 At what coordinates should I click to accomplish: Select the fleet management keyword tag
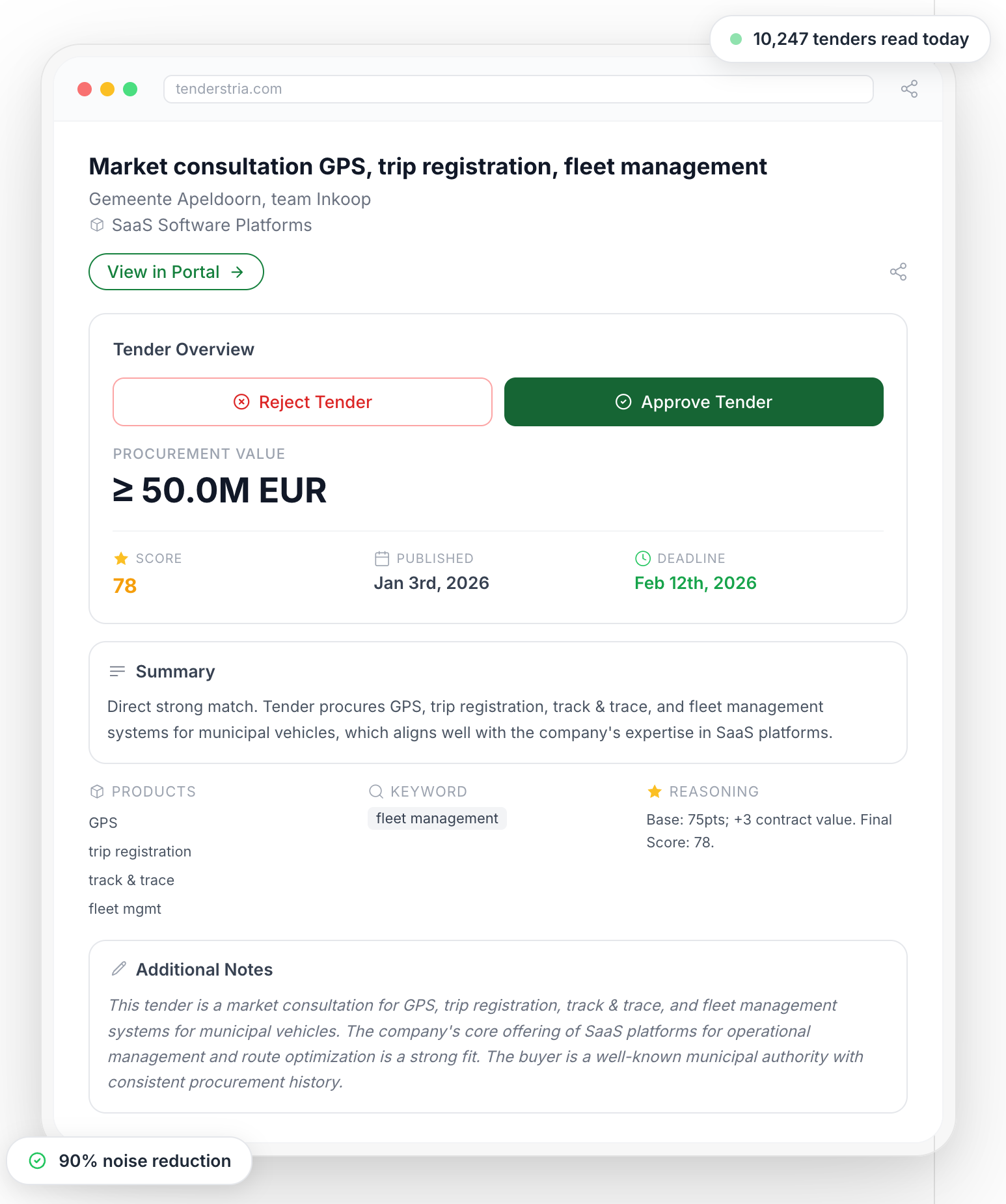coord(437,819)
